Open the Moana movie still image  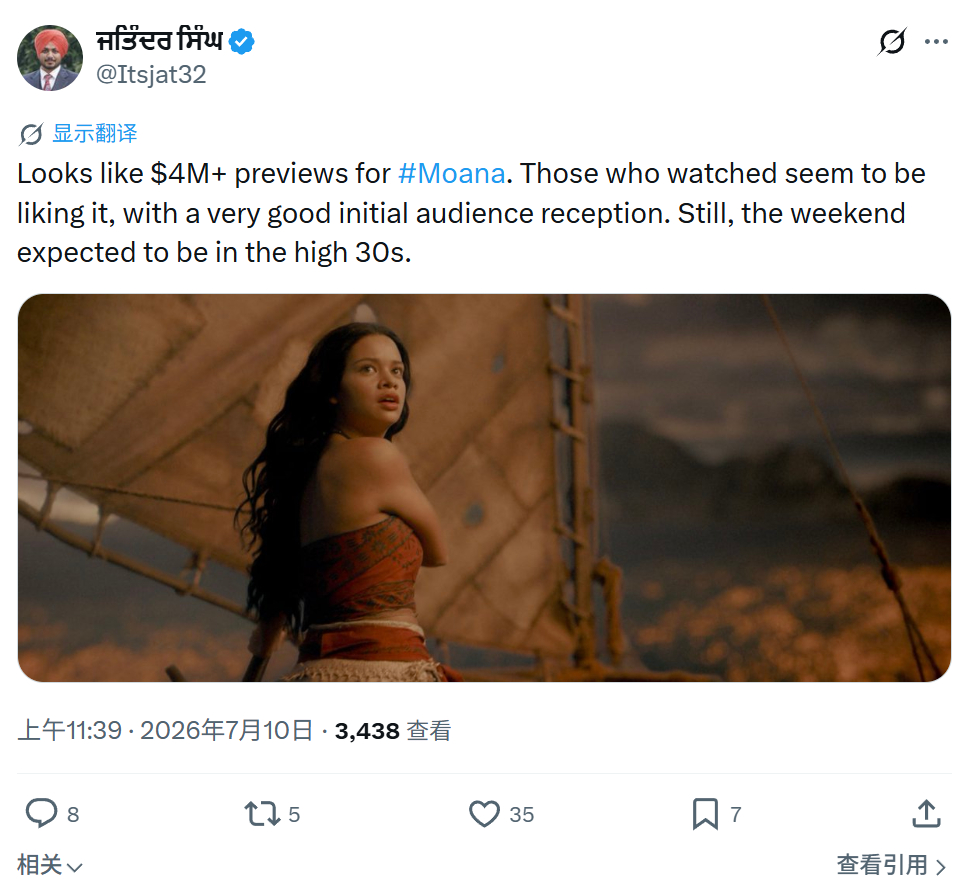coord(484,488)
